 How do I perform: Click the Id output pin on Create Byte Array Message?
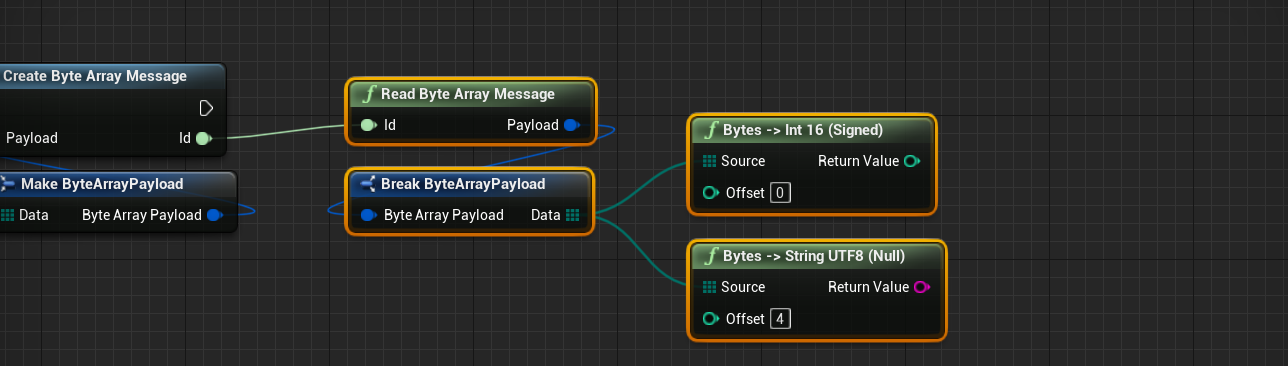pyautogui.click(x=203, y=138)
